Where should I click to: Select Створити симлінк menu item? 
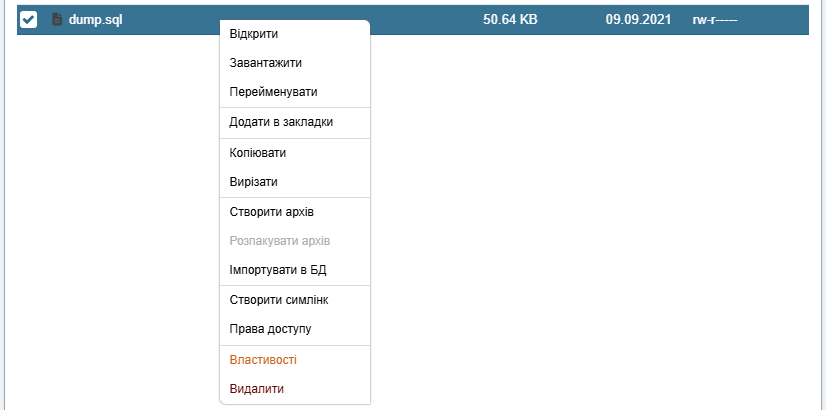point(279,300)
